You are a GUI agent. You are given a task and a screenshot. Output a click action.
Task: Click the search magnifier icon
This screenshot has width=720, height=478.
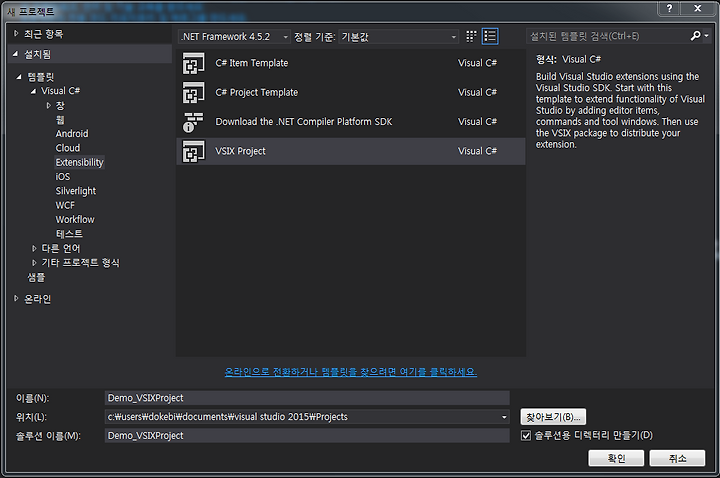695,36
